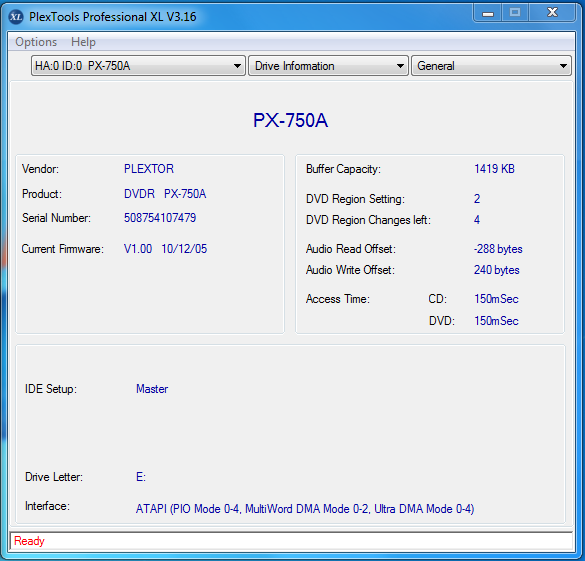Select the 240 bytes write offset value
The width and height of the screenshot is (585, 561).
click(497, 270)
